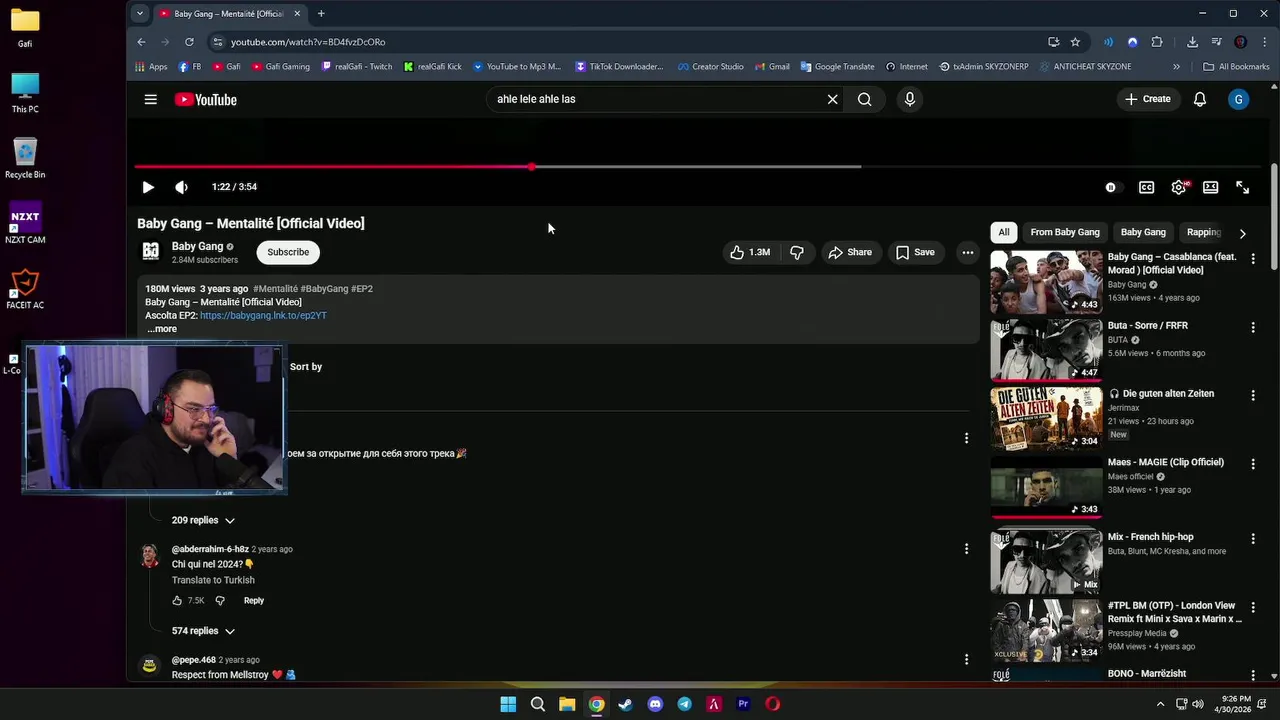Play the Mentalité video

pyautogui.click(x=148, y=187)
